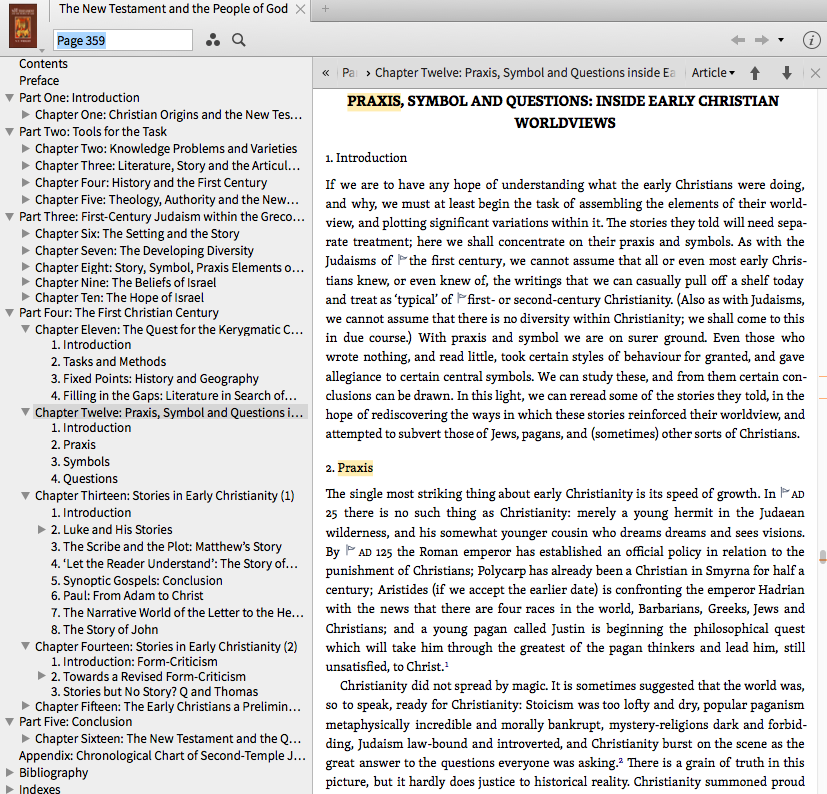Click the vertical scrollbar thumb in the reading pane
The image size is (827, 794).
point(822,556)
